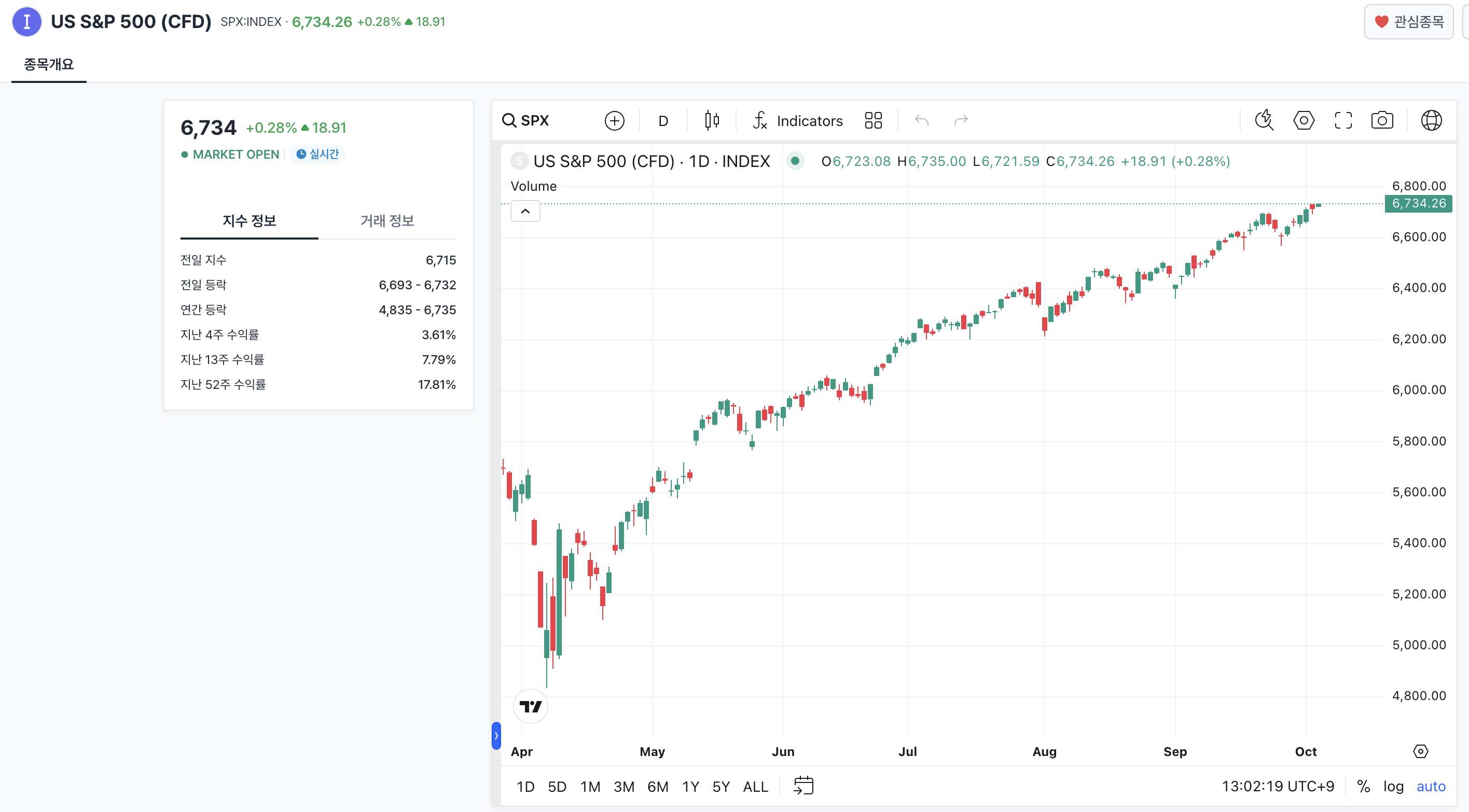This screenshot has width=1469, height=812.
Task: Click the 6,000.00 price axis label
Action: pos(1418,390)
